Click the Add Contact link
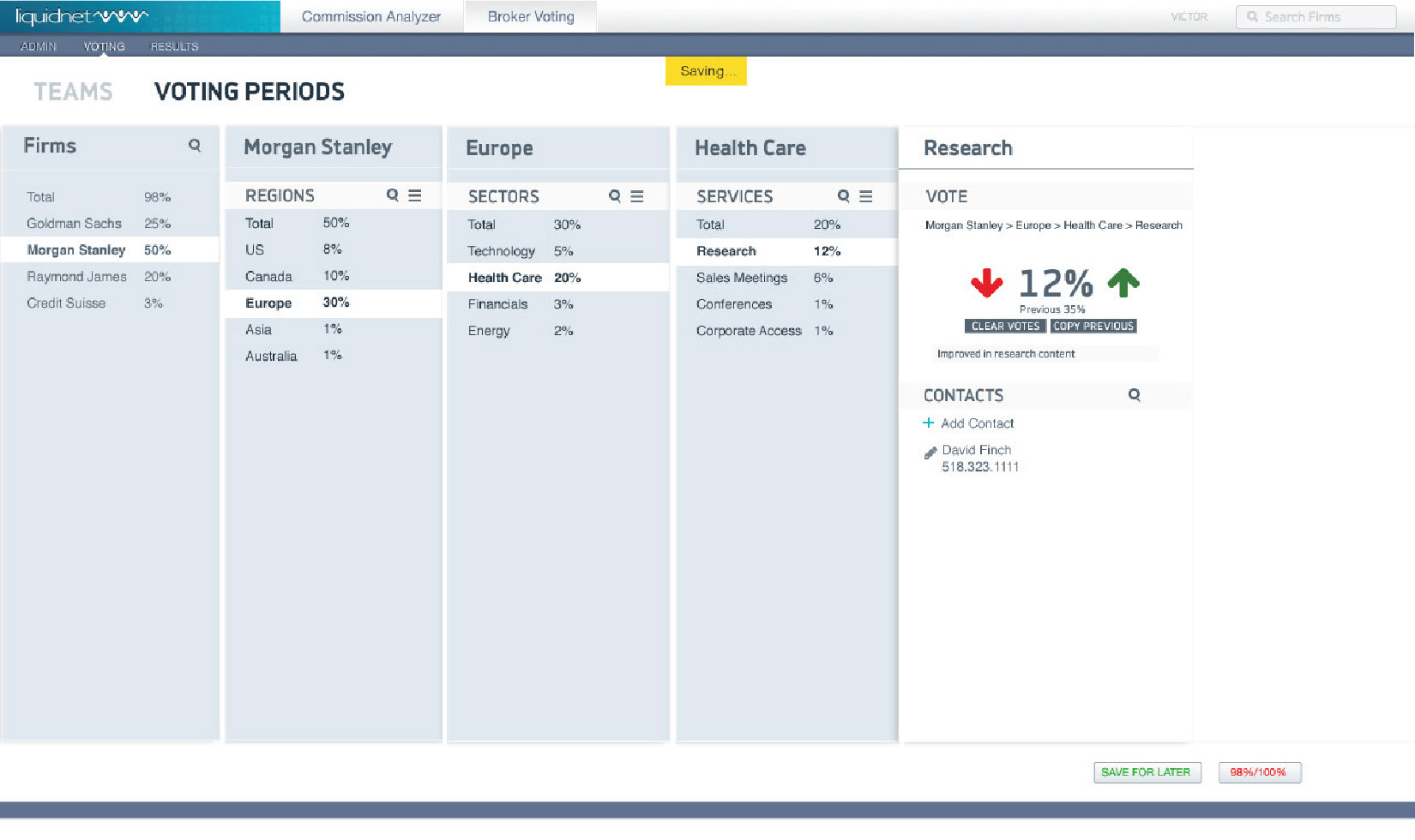Screen dimensions: 1415x840 pos(978,423)
